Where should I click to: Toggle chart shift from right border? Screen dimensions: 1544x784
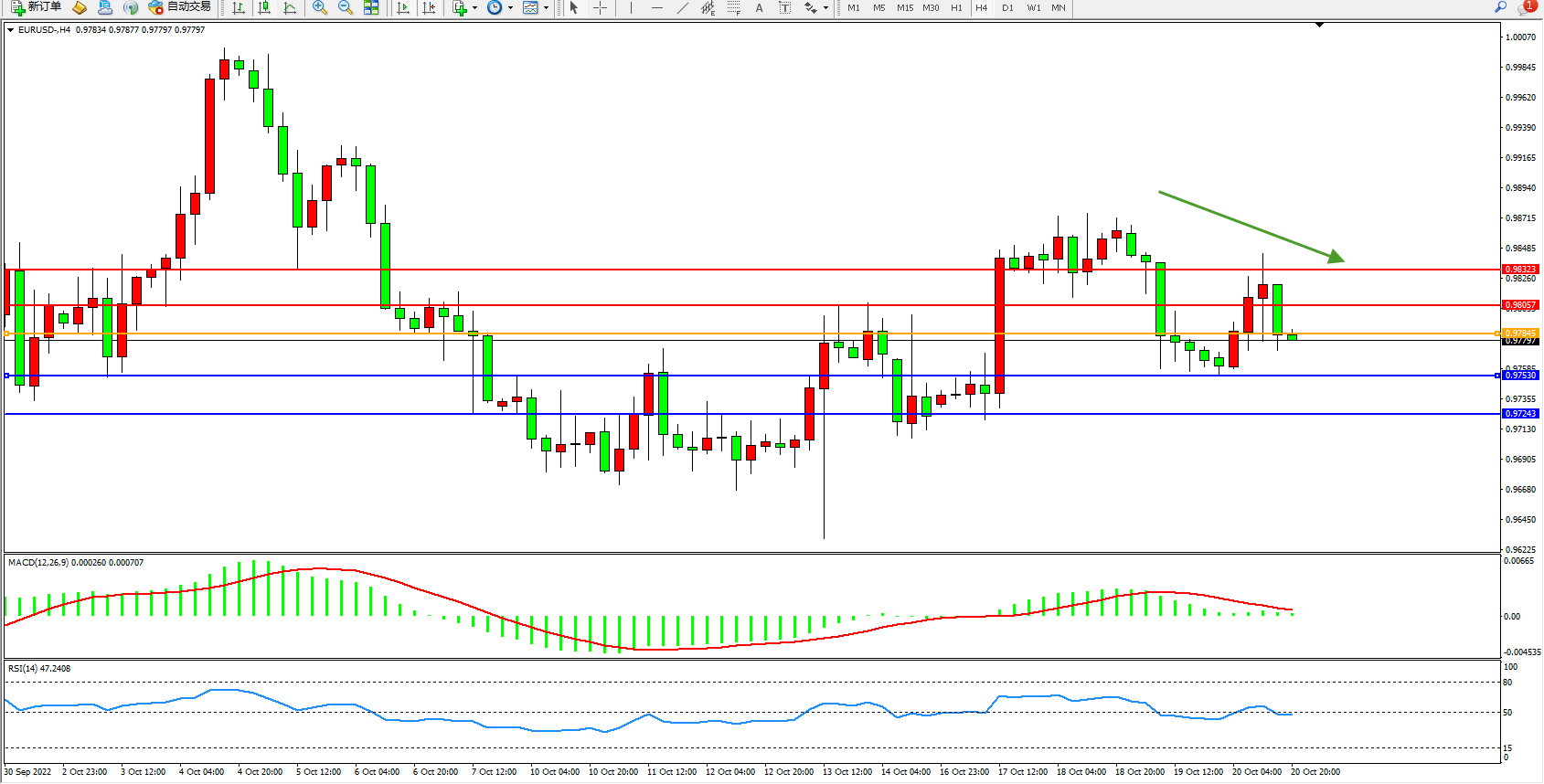[429, 7]
